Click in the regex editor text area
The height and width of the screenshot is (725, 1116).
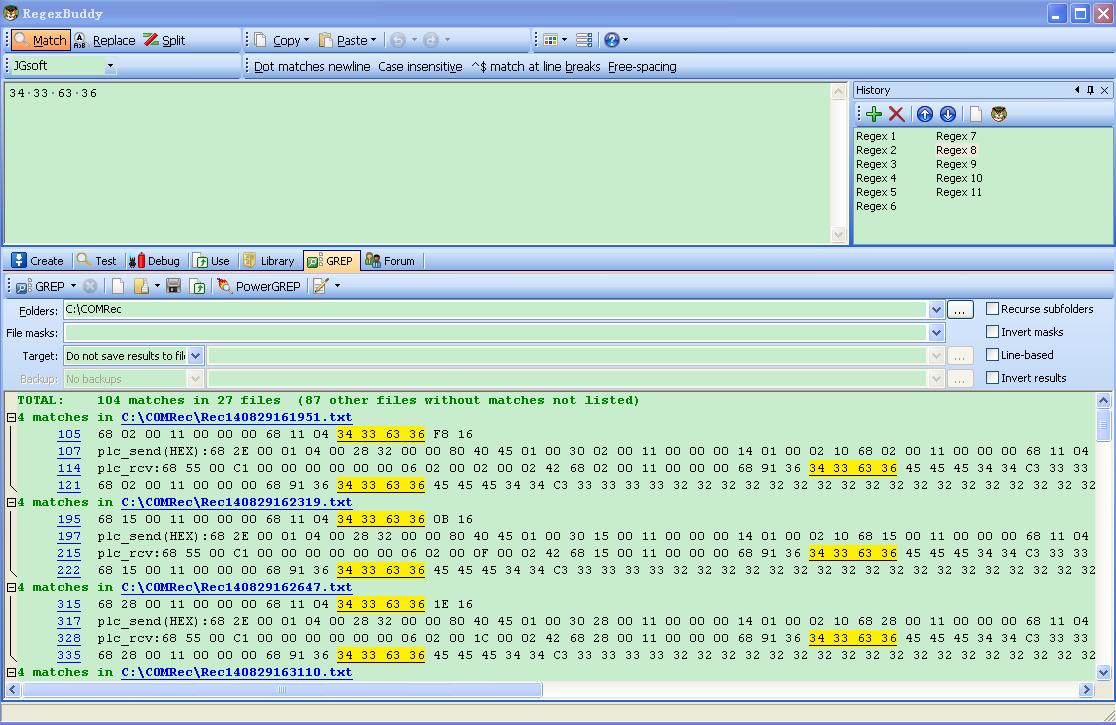pos(417,163)
